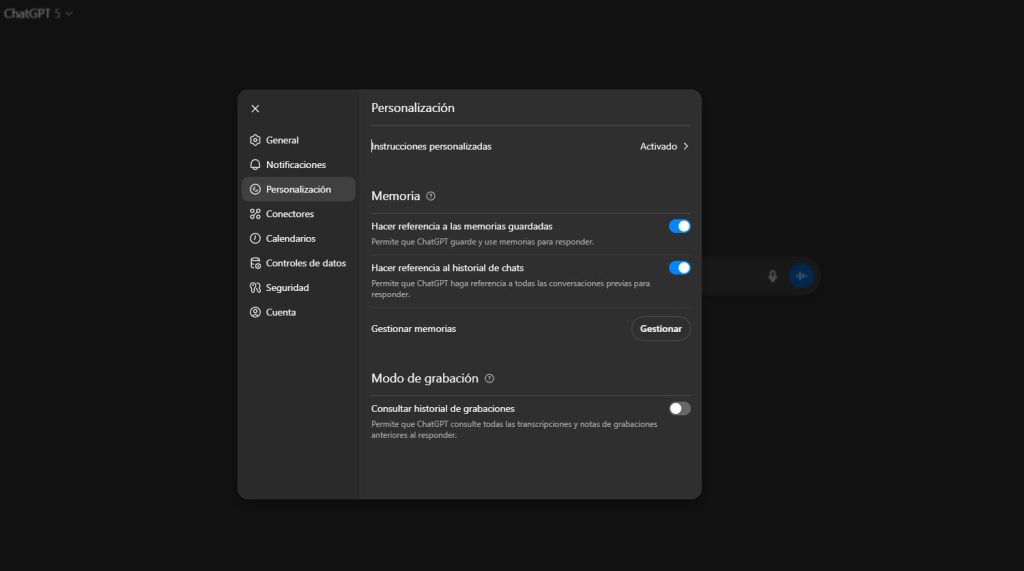
Task: Click the Personalización panel heading
Action: (413, 108)
